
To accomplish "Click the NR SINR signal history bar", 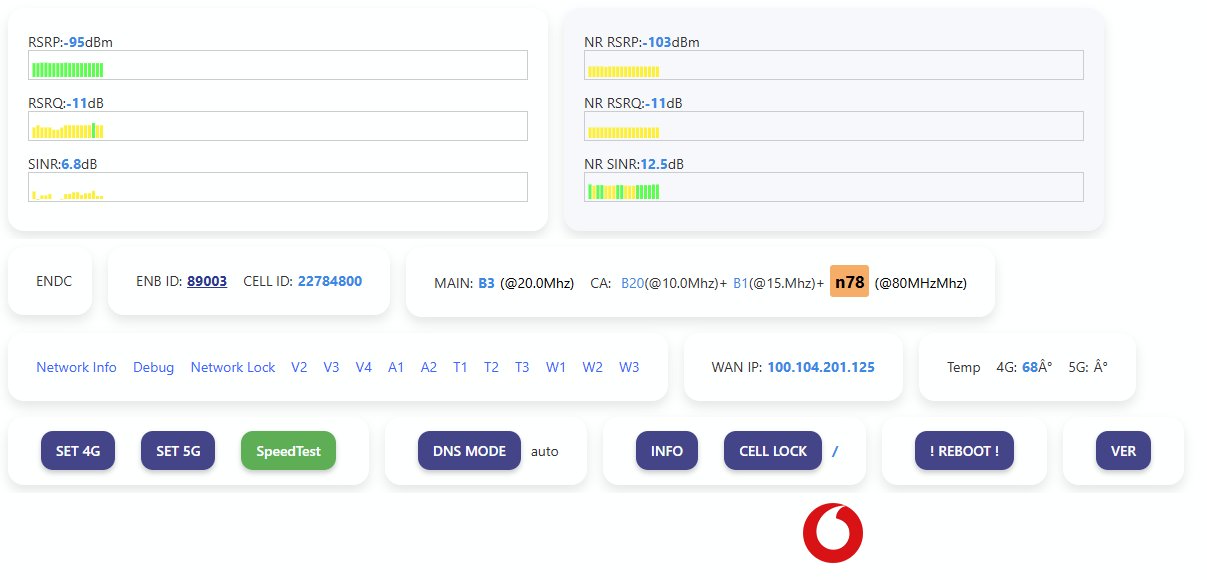I will pos(834,187).
